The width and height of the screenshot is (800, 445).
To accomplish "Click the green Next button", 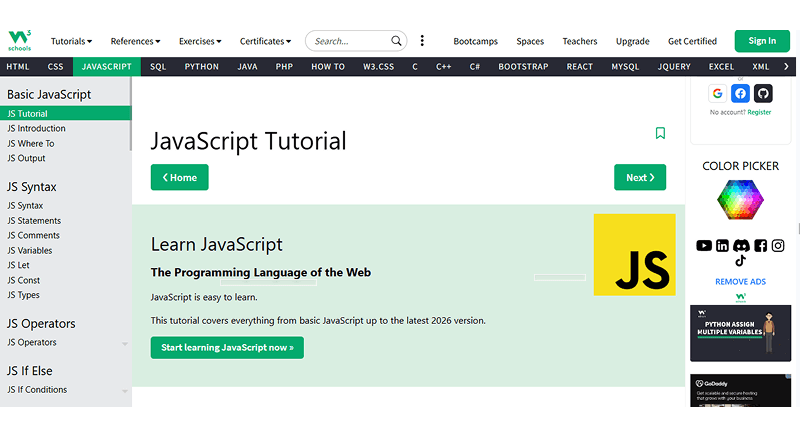I will click(639, 177).
